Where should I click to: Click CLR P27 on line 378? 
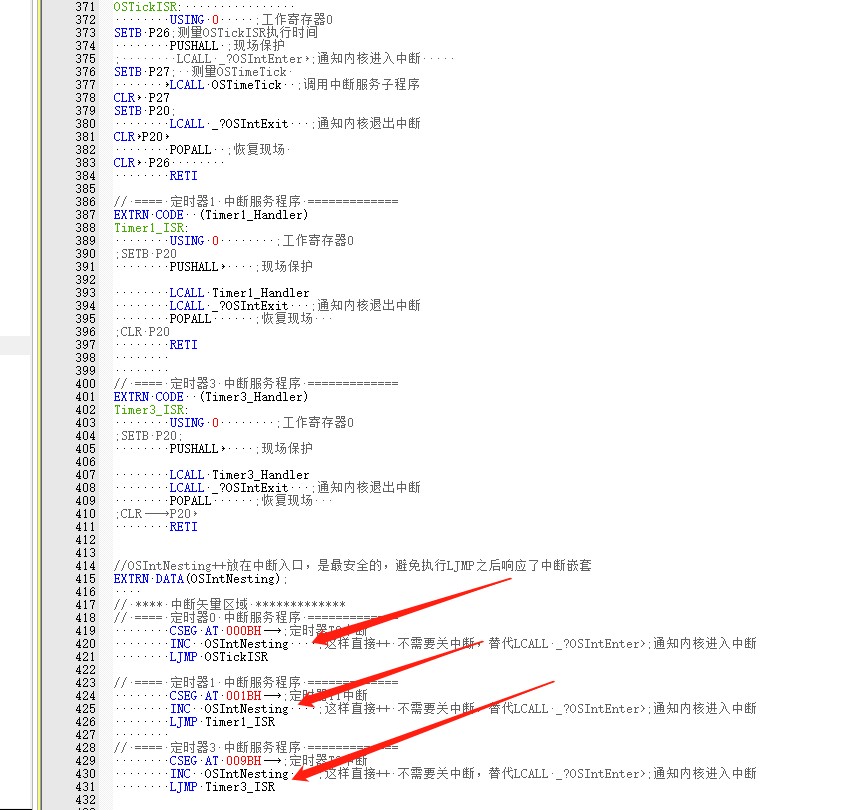coord(141,98)
